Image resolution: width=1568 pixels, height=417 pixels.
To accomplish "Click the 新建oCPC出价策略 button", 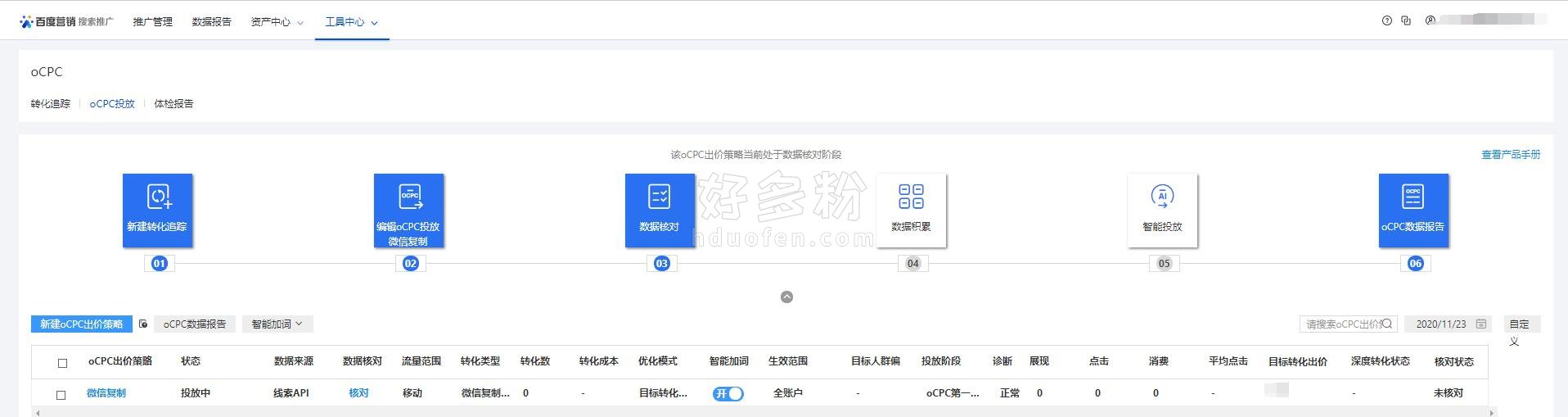I will click(x=82, y=324).
